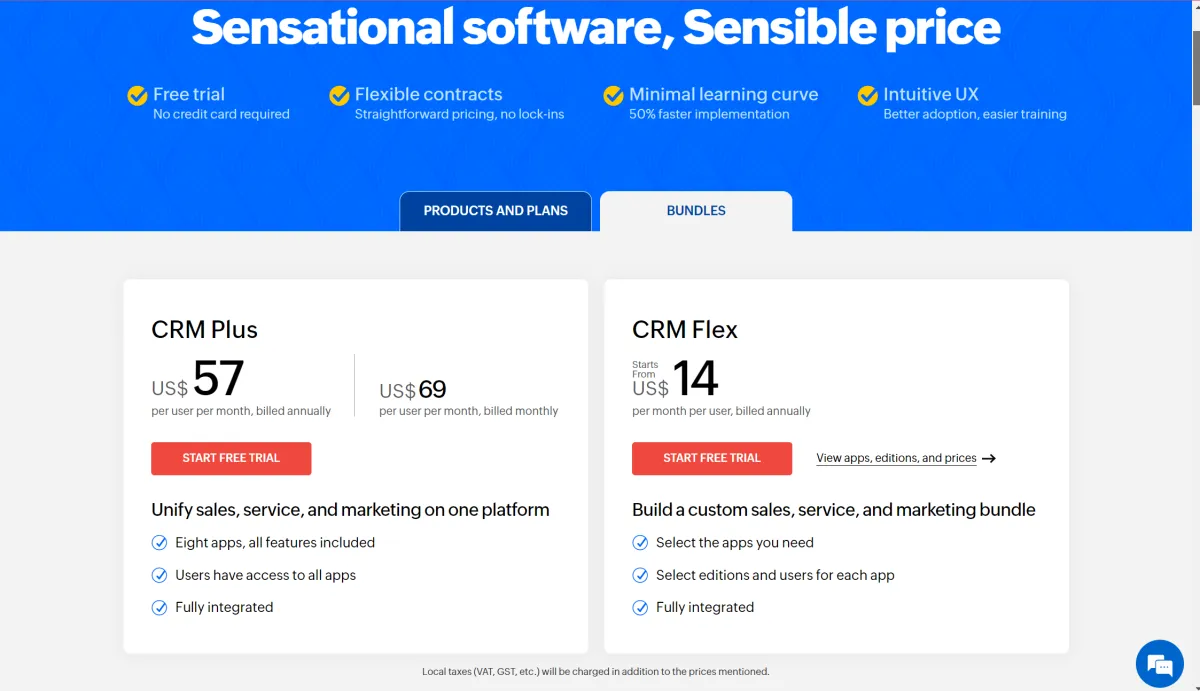Viewport: 1200px width, 691px height.
Task: Click the Minimal learning curve checkmark icon
Action: [x=613, y=96]
